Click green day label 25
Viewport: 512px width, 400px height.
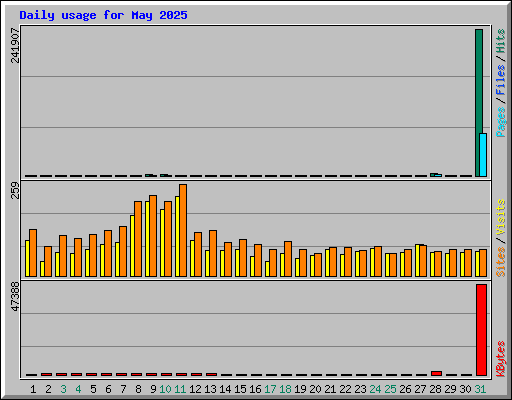[x=390, y=389]
